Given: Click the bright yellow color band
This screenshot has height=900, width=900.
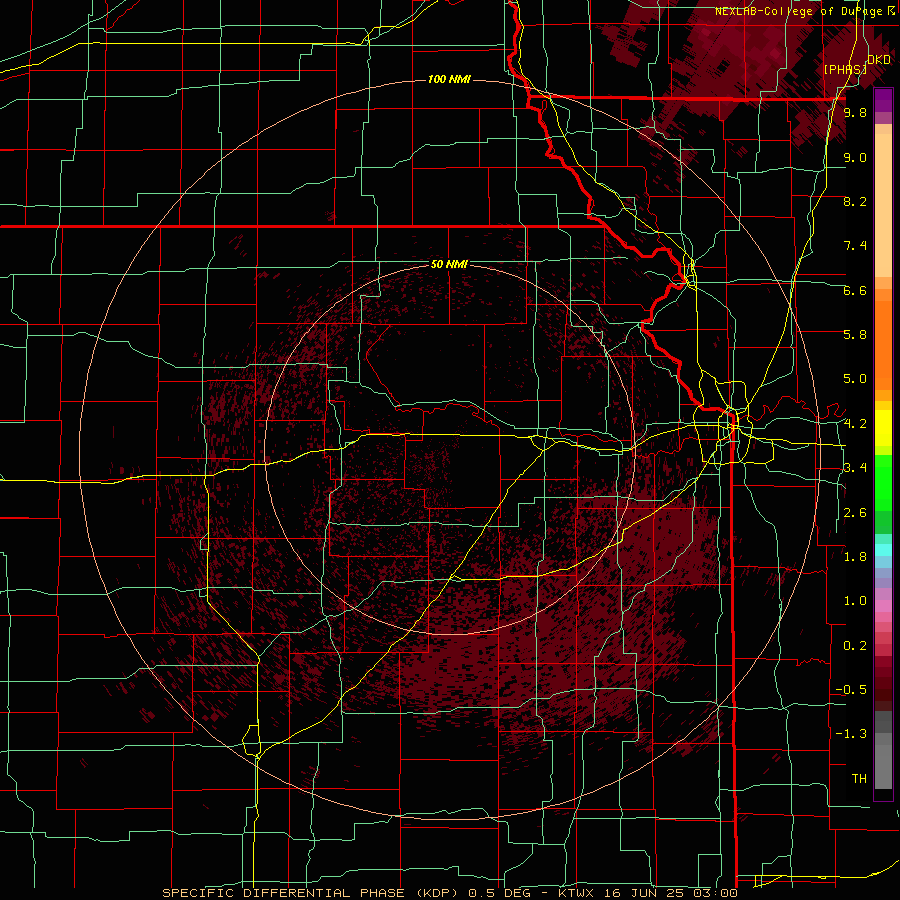Looking at the screenshot, I should (883, 428).
